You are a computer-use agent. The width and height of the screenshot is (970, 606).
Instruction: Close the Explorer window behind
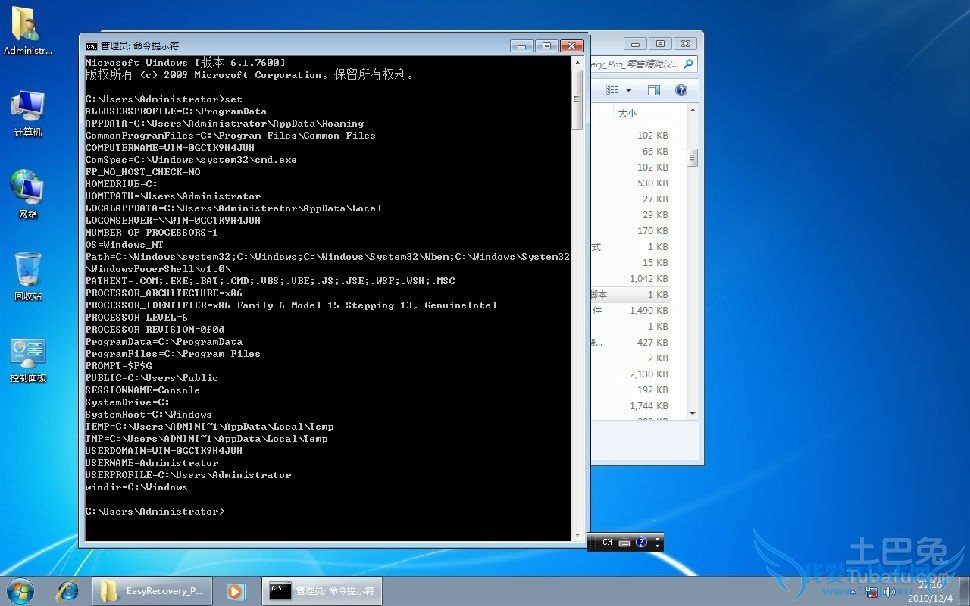point(685,44)
